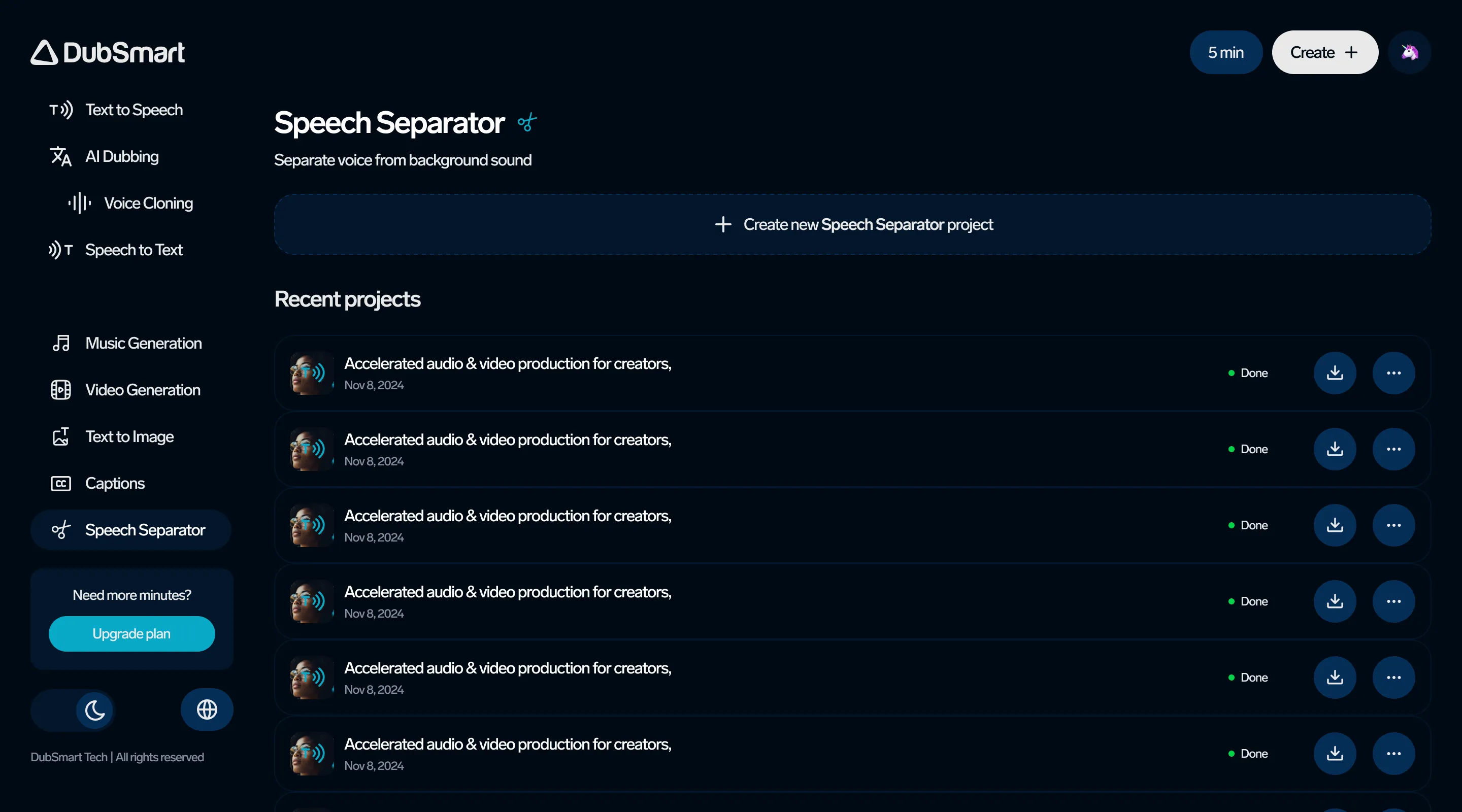
Task: Open the sixth project's thumbnail
Action: point(312,754)
